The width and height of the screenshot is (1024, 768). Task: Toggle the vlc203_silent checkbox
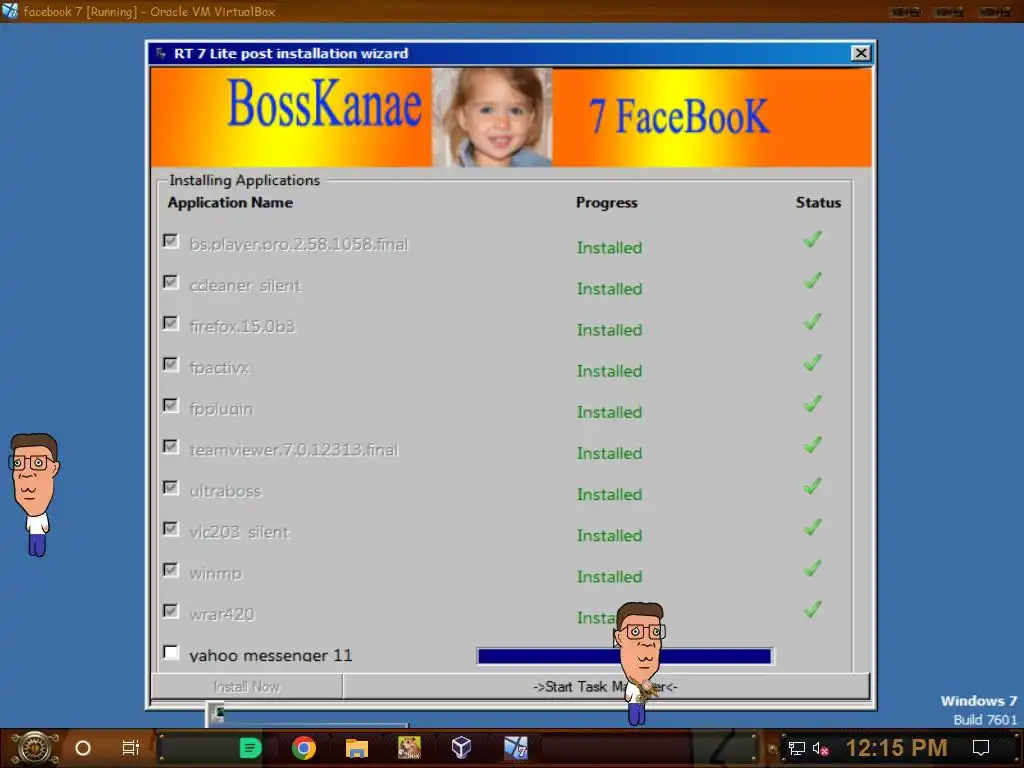171,529
